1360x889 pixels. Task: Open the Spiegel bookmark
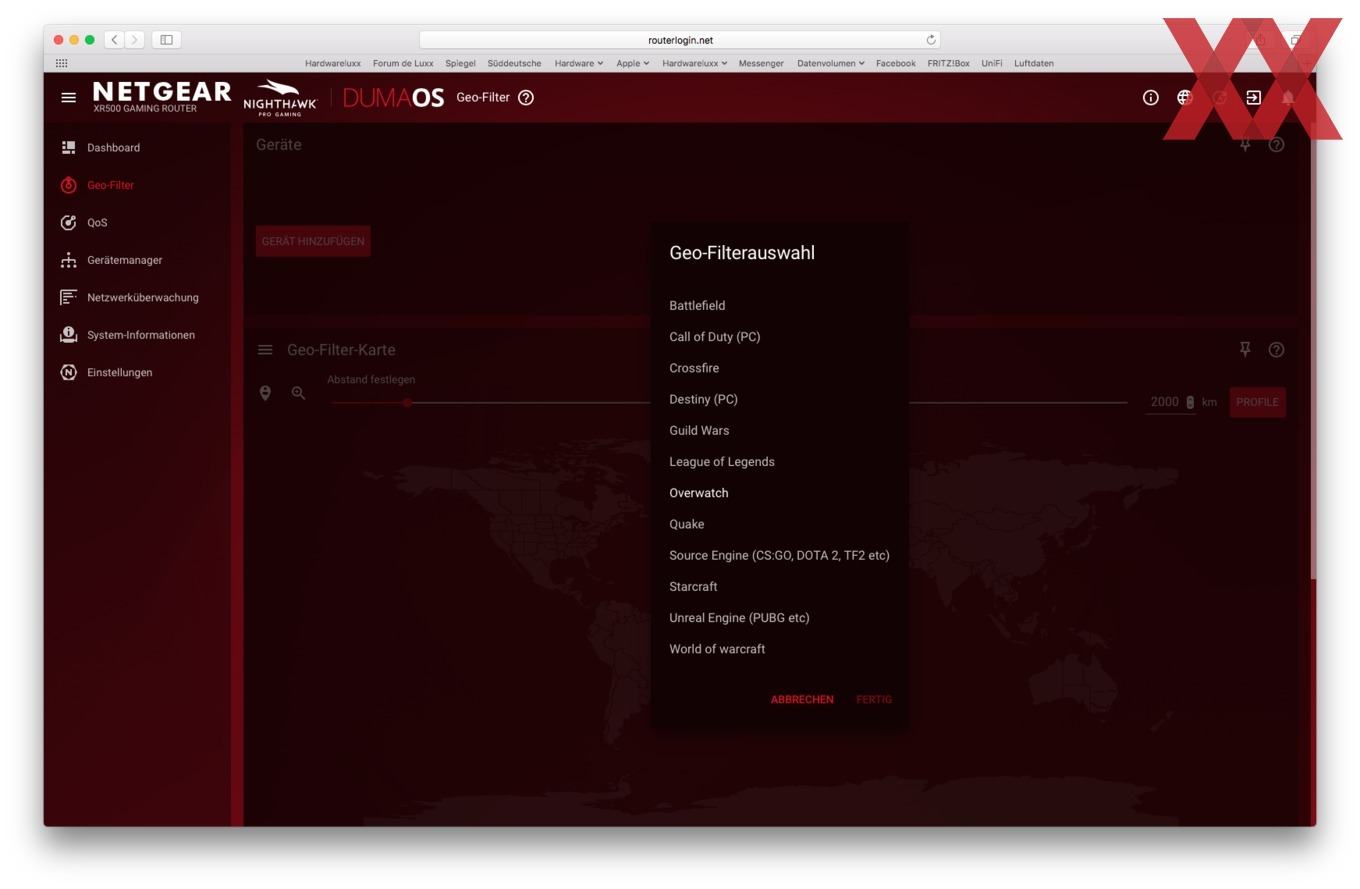point(460,63)
